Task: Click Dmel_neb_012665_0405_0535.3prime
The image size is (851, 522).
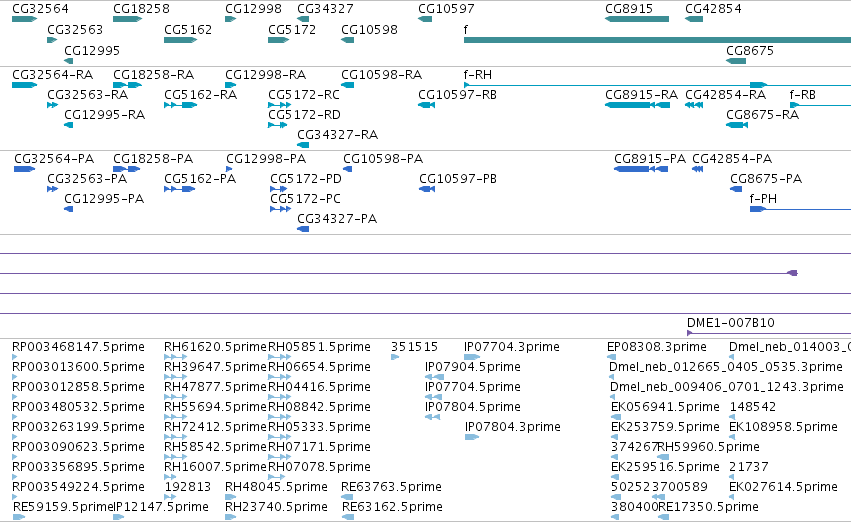Action: coord(726,367)
